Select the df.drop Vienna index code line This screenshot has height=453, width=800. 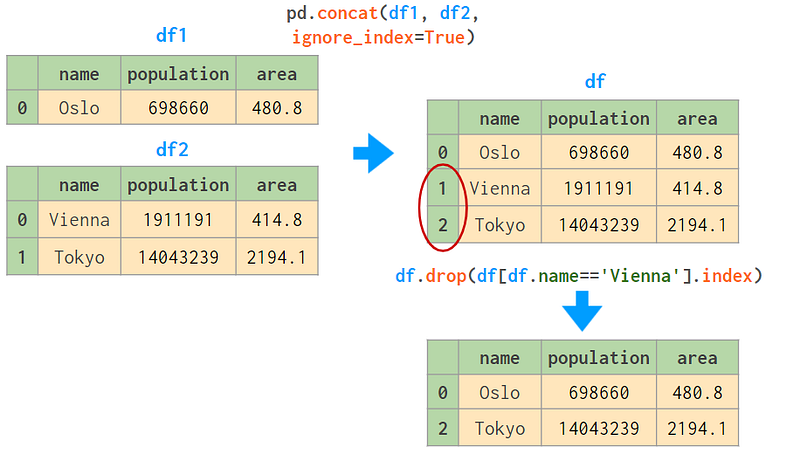pos(579,276)
